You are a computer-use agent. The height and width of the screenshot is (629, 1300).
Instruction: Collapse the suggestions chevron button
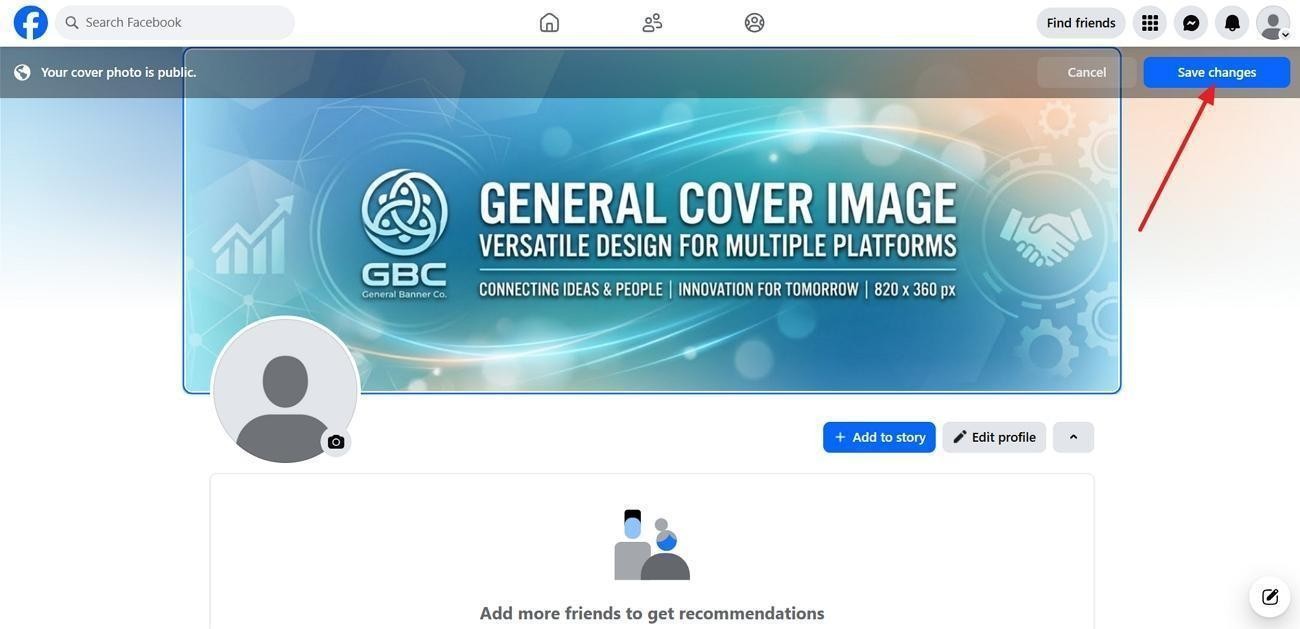click(x=1073, y=437)
